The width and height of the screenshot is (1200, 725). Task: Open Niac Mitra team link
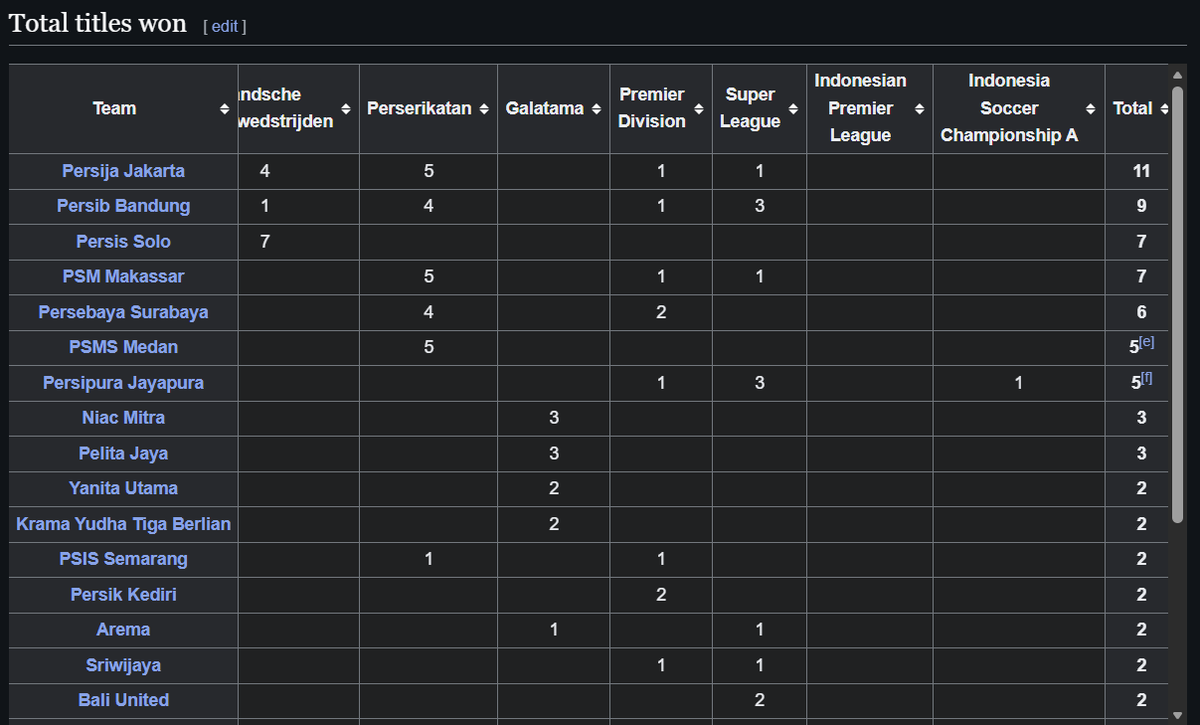123,417
